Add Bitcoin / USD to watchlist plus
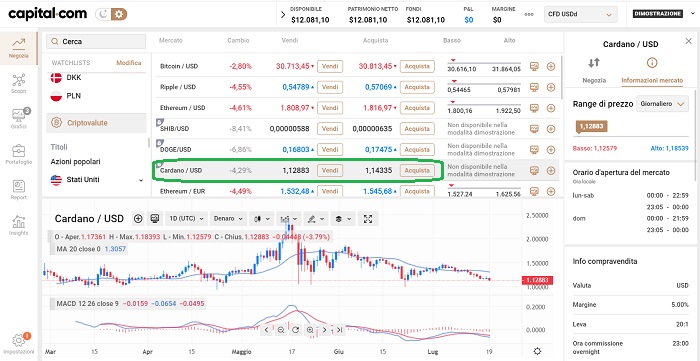The image size is (700, 361). pyautogui.click(x=551, y=66)
